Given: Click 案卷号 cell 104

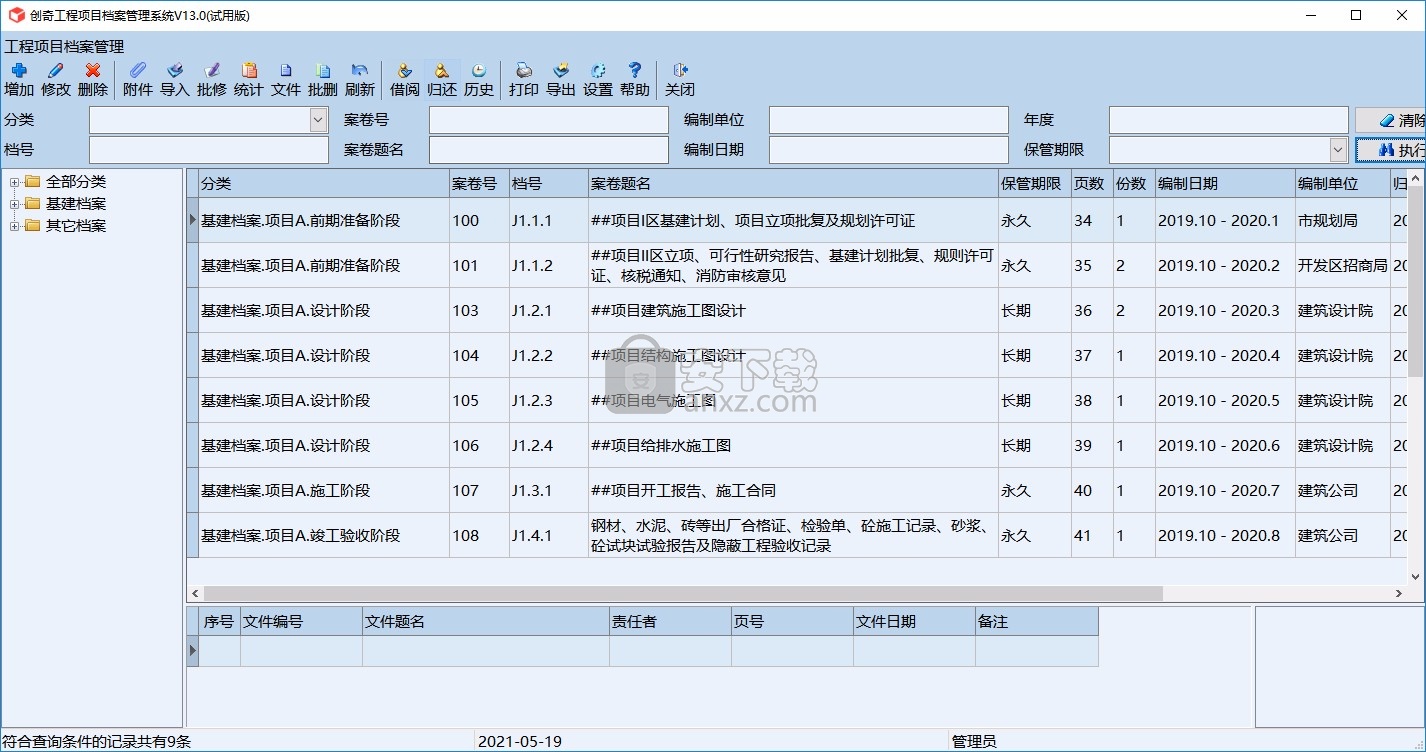Looking at the screenshot, I should pyautogui.click(x=479, y=356).
